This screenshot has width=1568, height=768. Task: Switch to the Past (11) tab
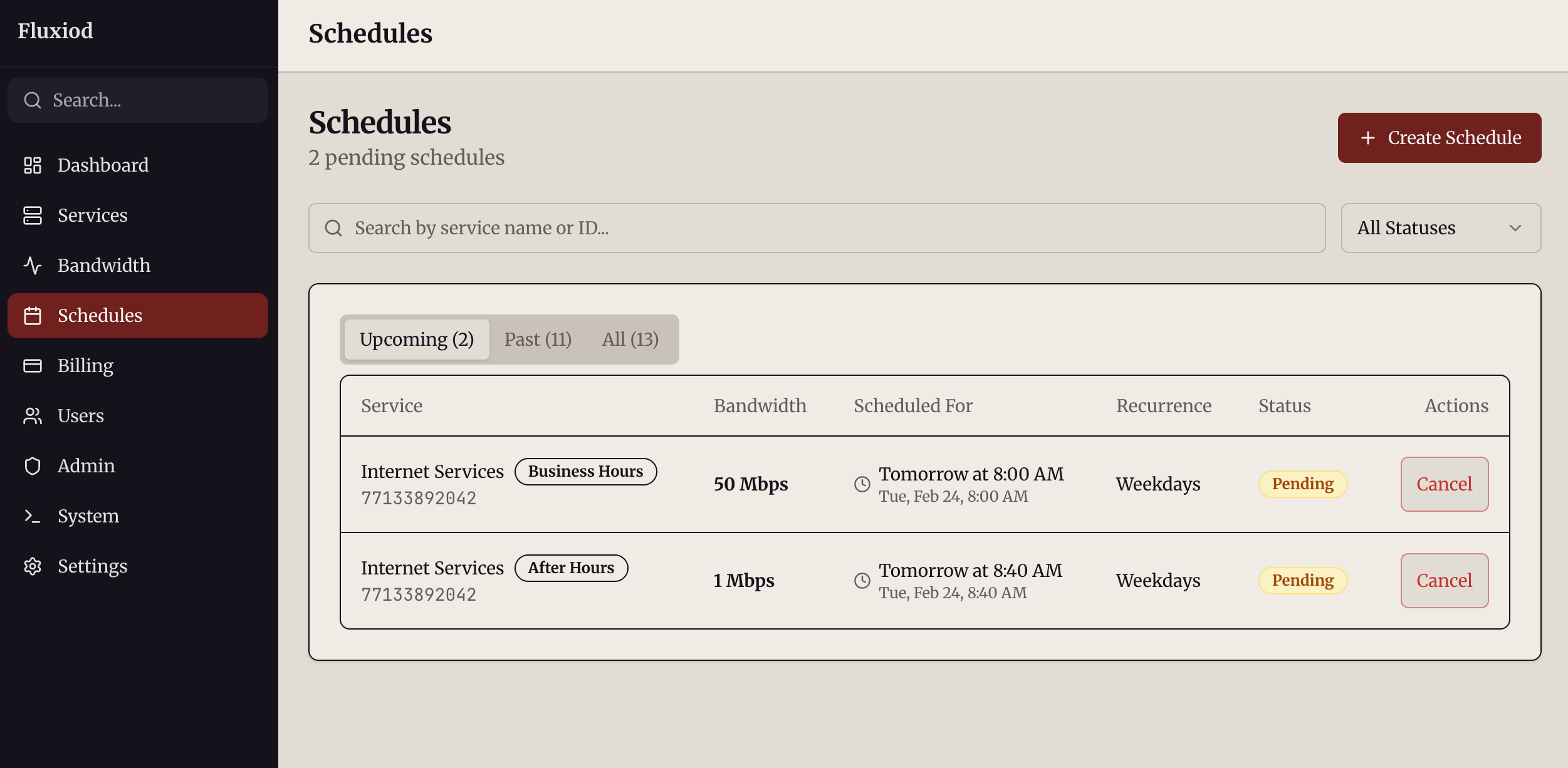pyautogui.click(x=538, y=339)
